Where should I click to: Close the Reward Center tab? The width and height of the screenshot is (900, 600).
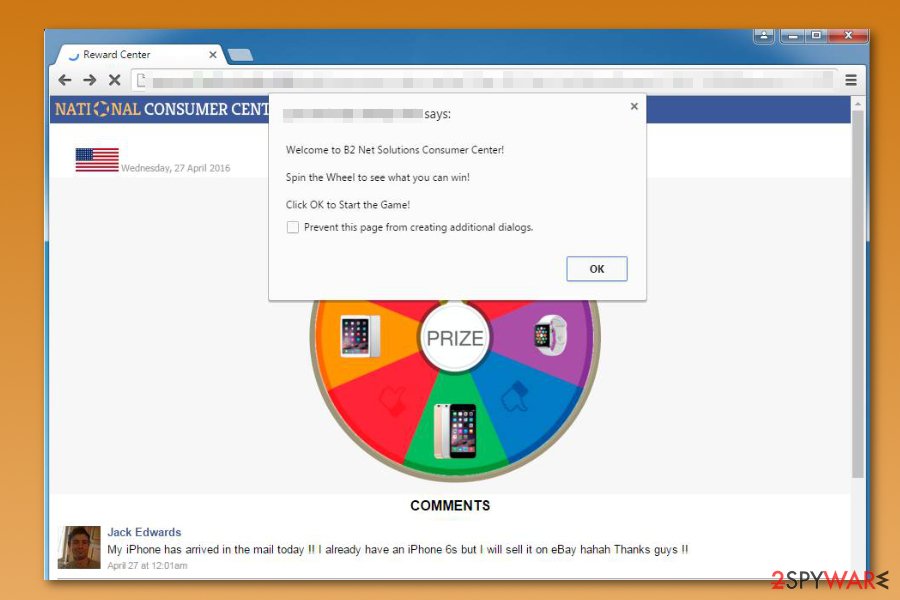tap(213, 55)
